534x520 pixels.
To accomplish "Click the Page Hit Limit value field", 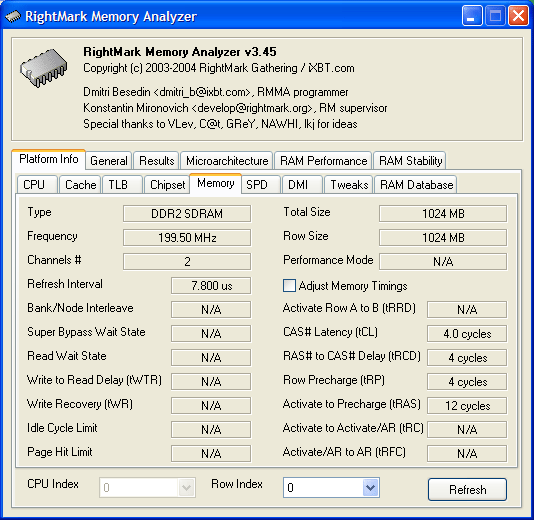I will coord(211,453).
